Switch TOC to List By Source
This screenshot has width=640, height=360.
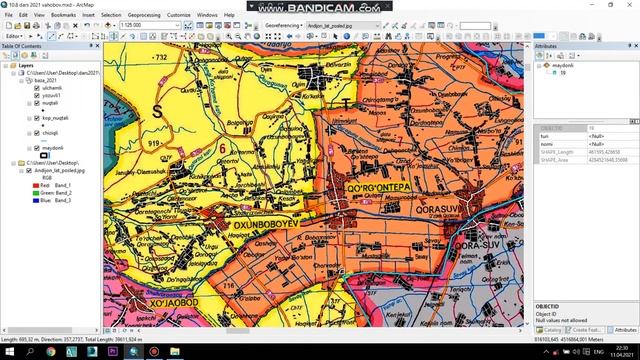15,55
